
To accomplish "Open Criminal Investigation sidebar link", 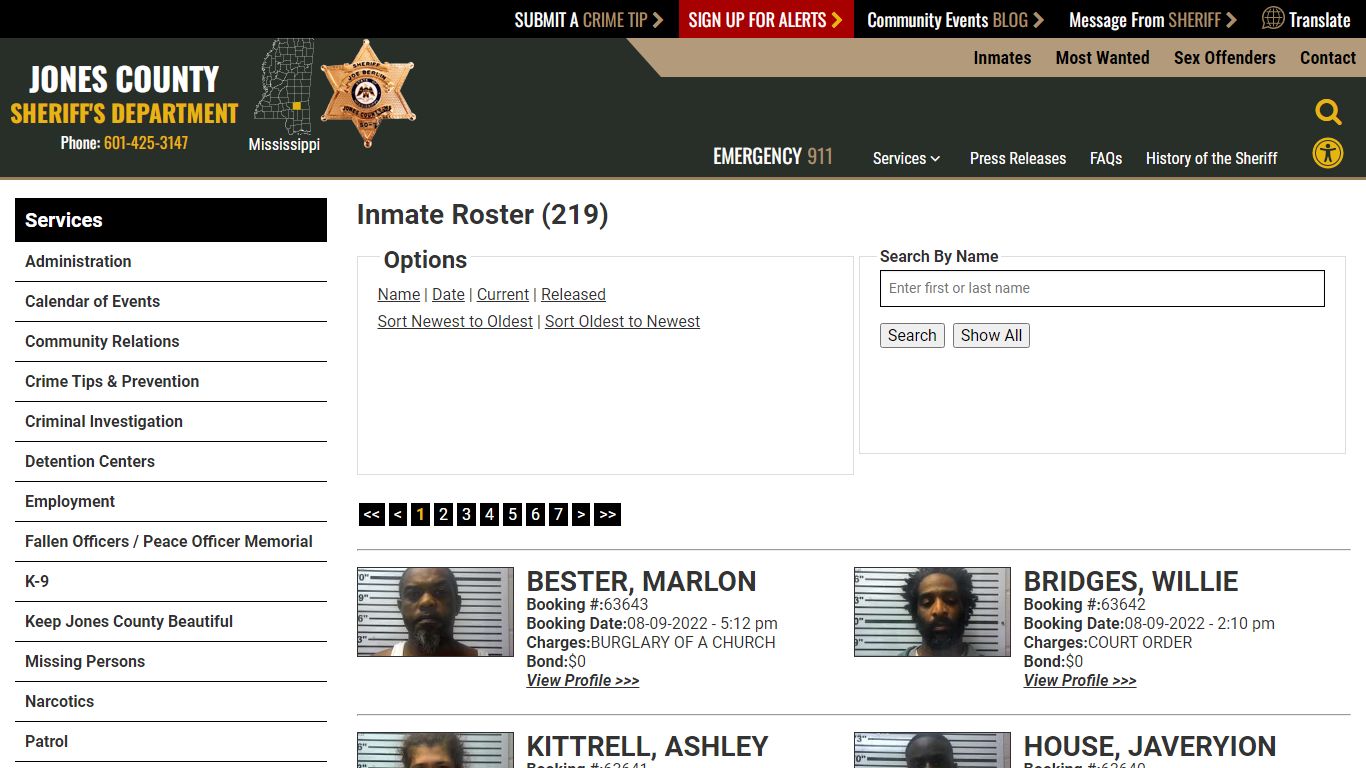I will point(171,422).
